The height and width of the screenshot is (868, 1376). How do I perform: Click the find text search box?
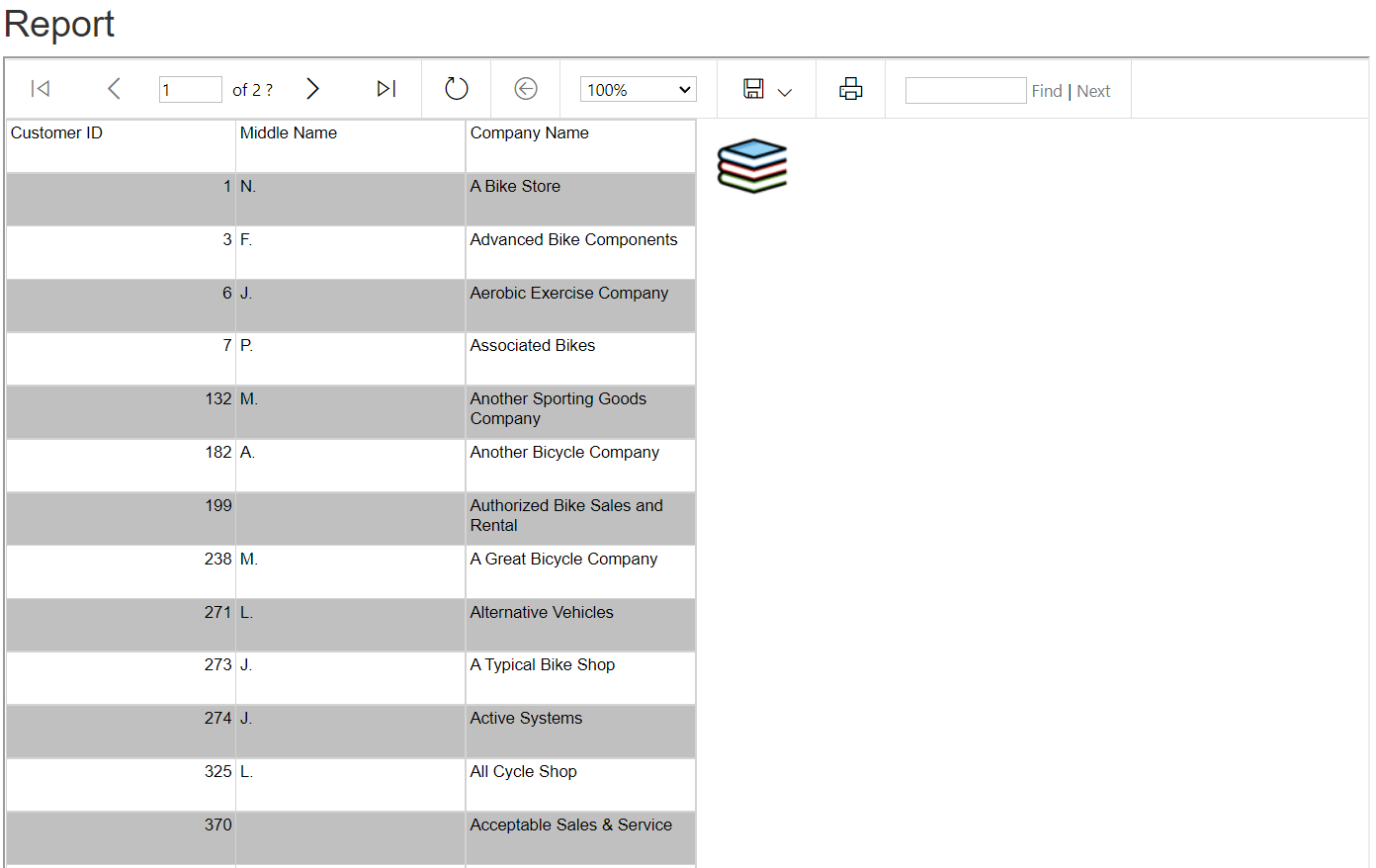tap(965, 91)
